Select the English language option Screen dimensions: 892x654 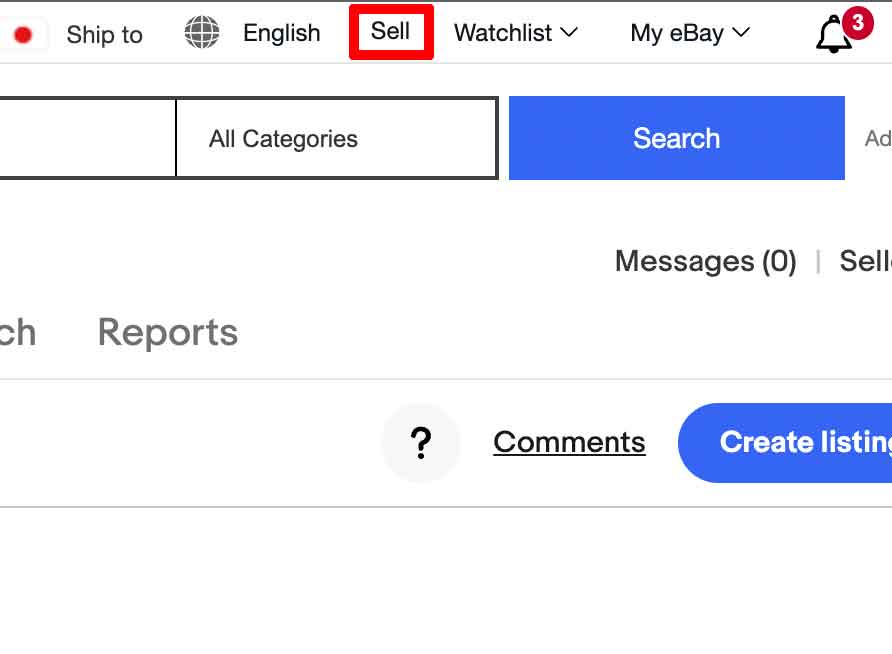281,33
